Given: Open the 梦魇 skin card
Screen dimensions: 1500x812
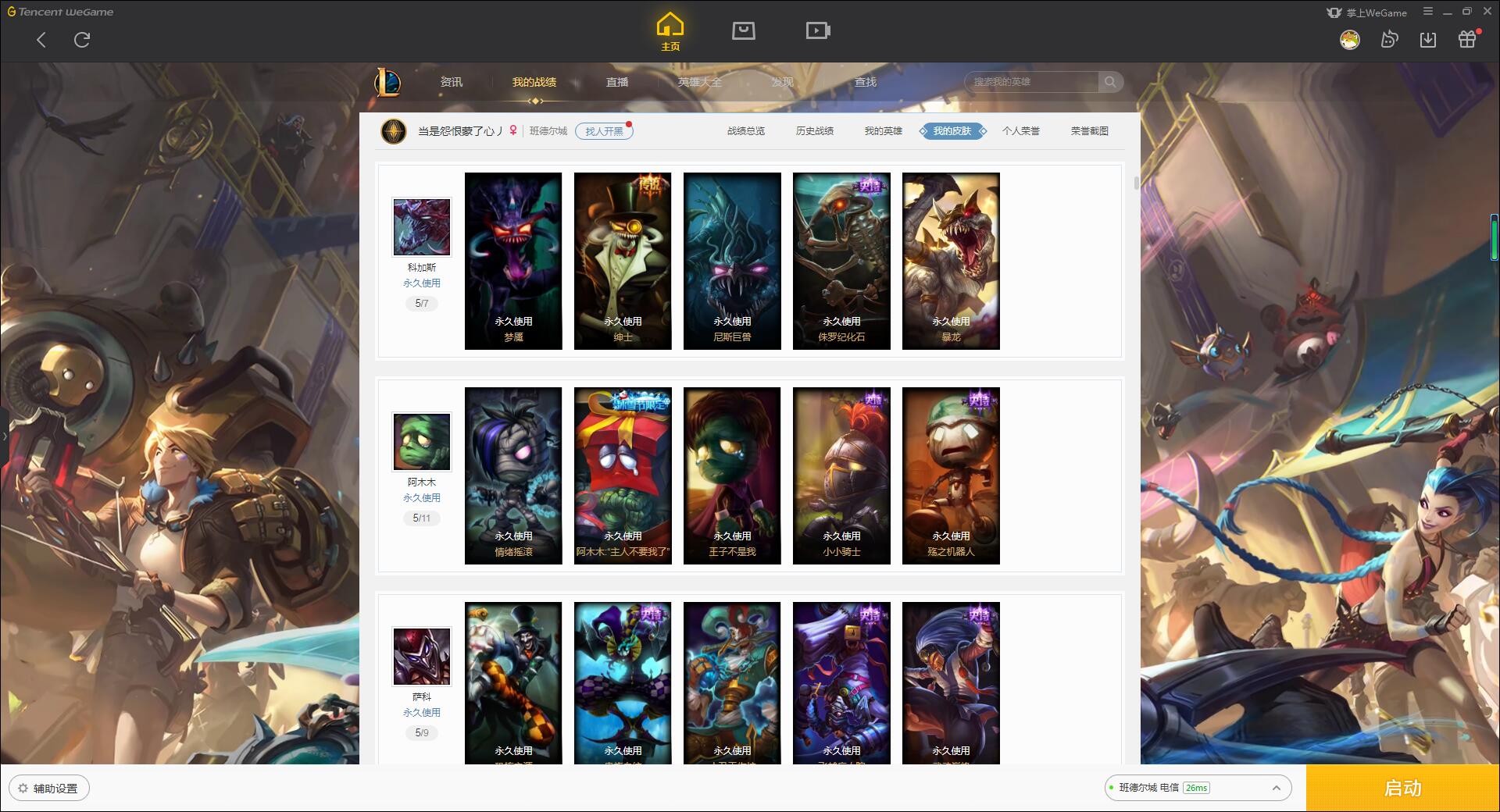Looking at the screenshot, I should pyautogui.click(x=513, y=261).
